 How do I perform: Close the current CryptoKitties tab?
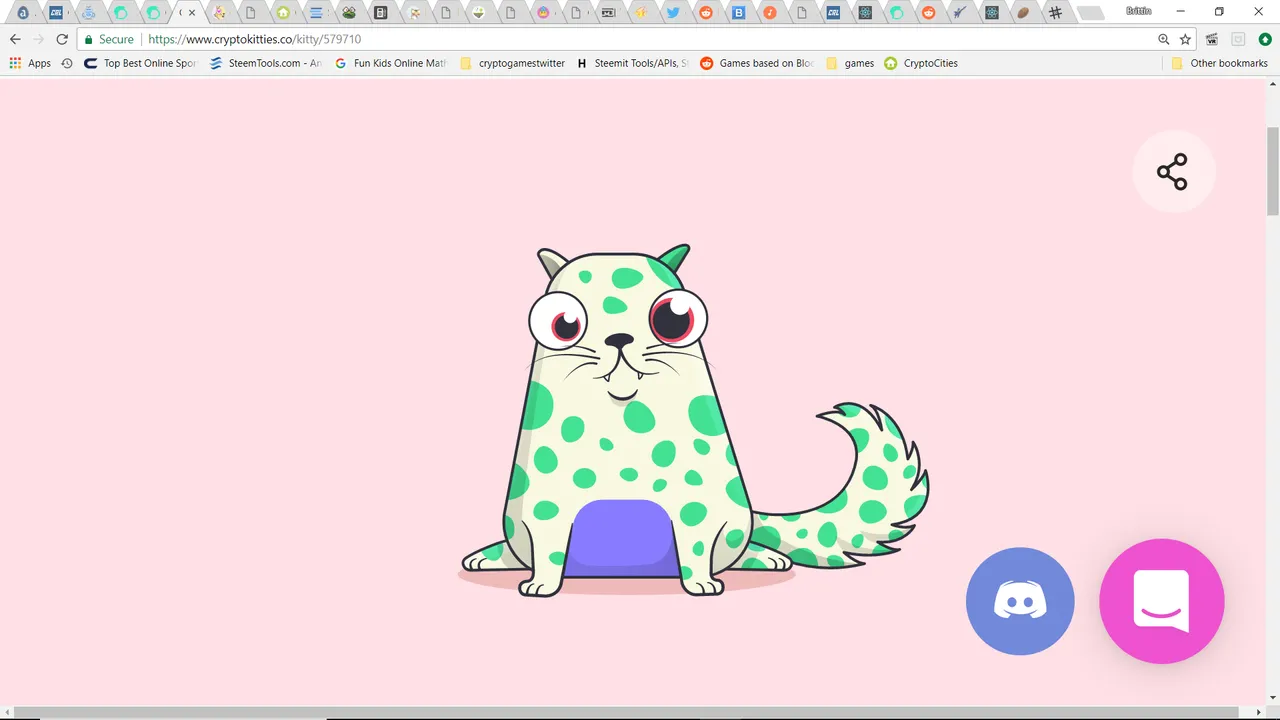[192, 13]
